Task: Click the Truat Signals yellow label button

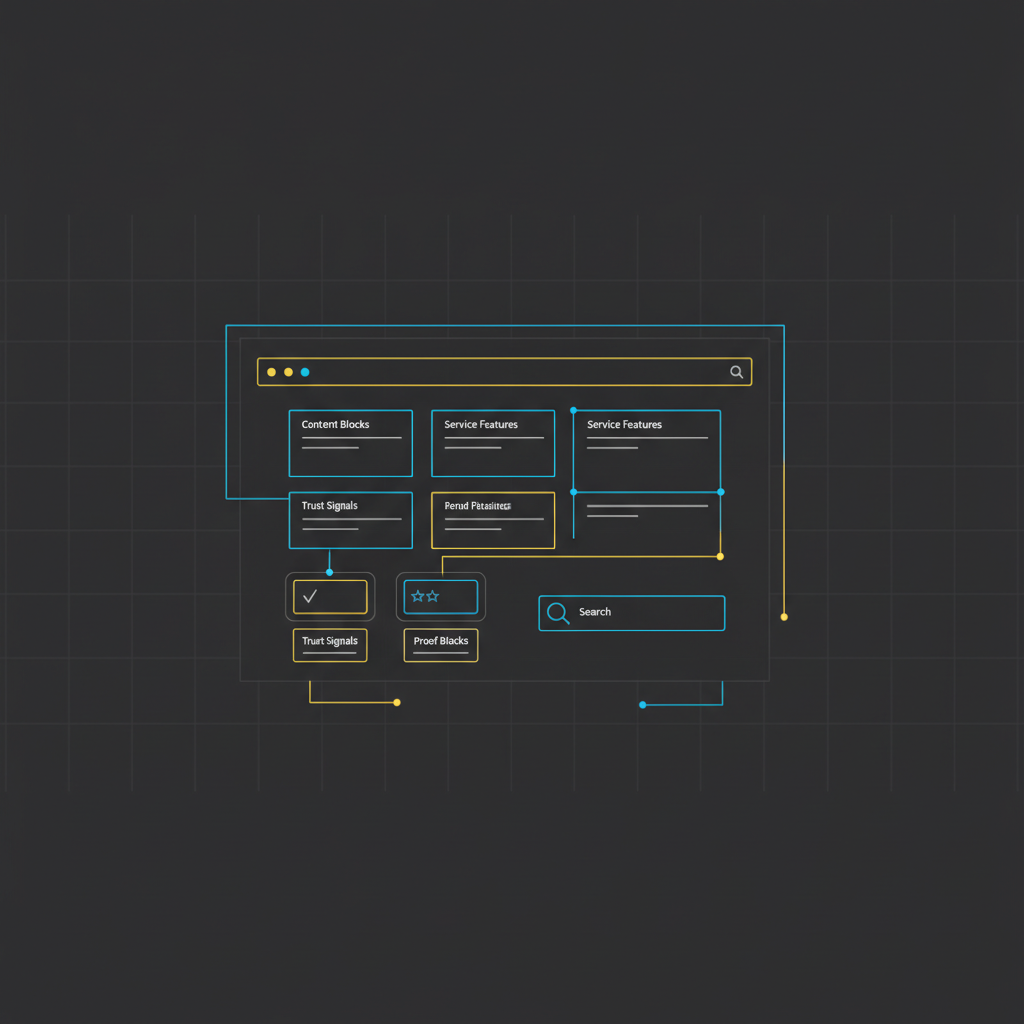Action: 330,645
